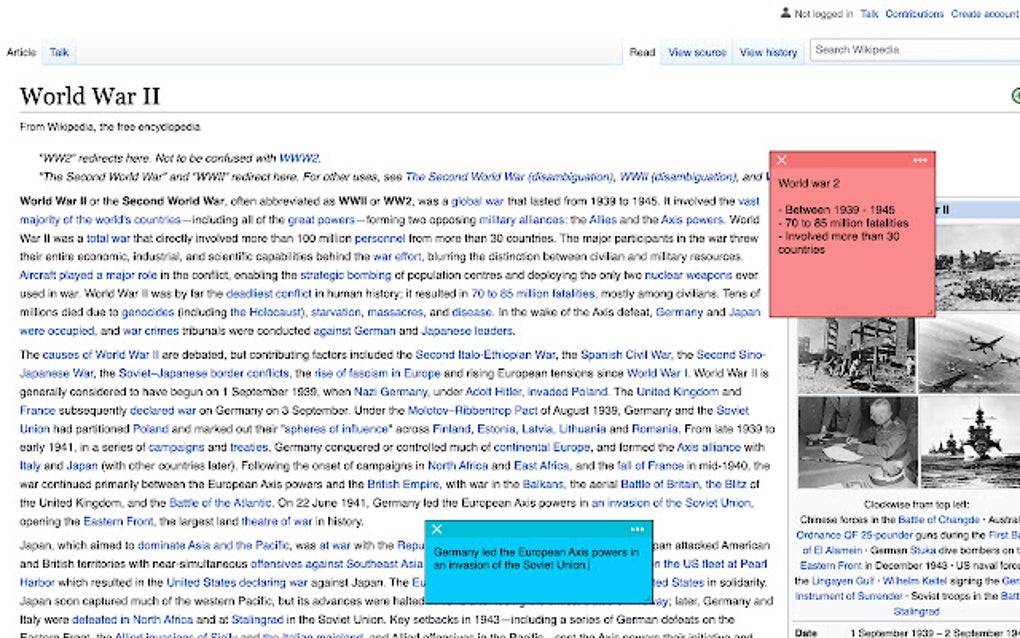
Task: Click the resize handle on the red note
Action: pos(930,313)
